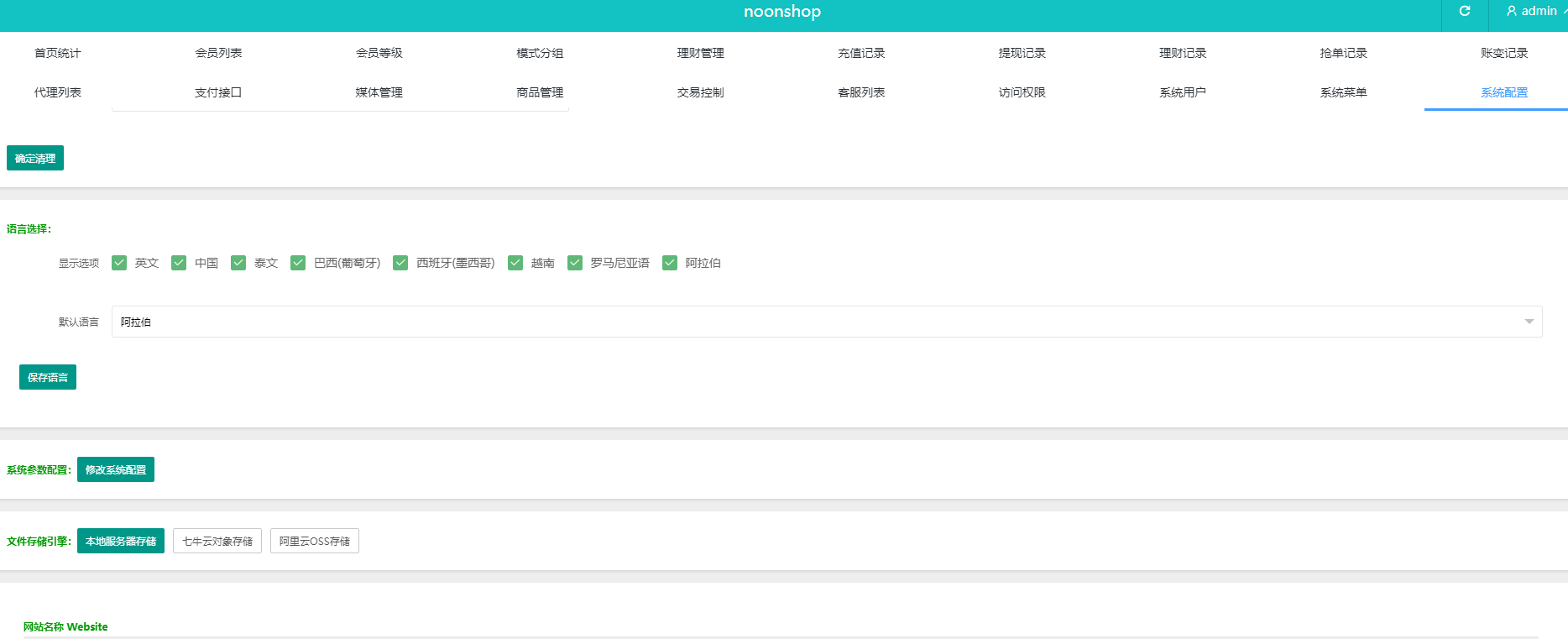Click the 修改系统配置 button
Image resolution: width=1568 pixels, height=639 pixels.
[116, 470]
